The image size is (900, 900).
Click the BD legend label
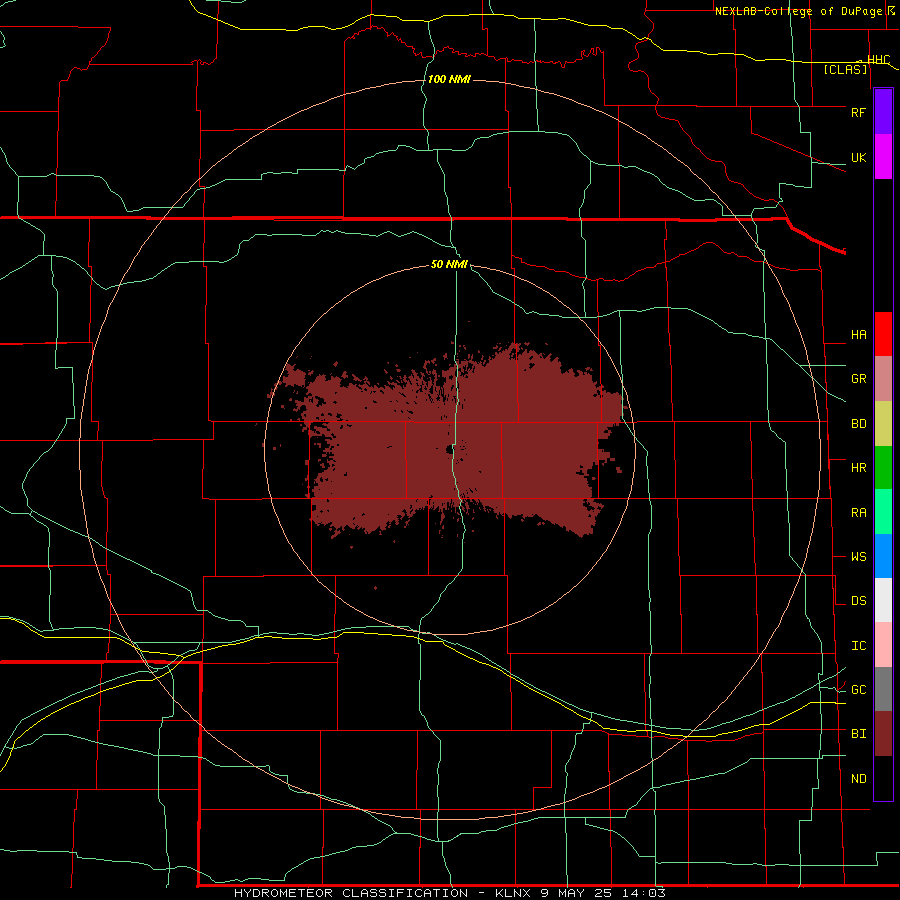[859, 424]
